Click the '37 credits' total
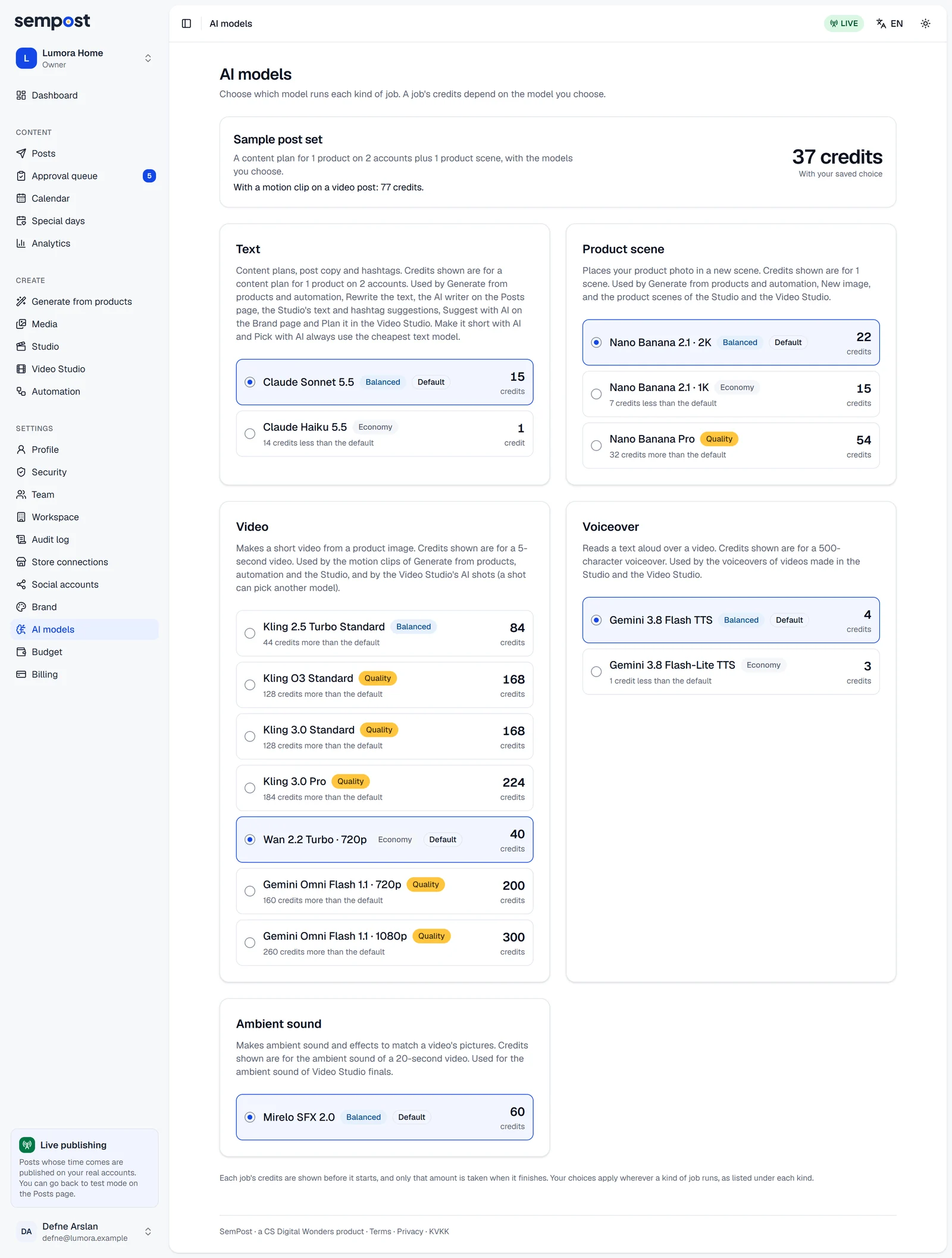 pyautogui.click(x=837, y=157)
